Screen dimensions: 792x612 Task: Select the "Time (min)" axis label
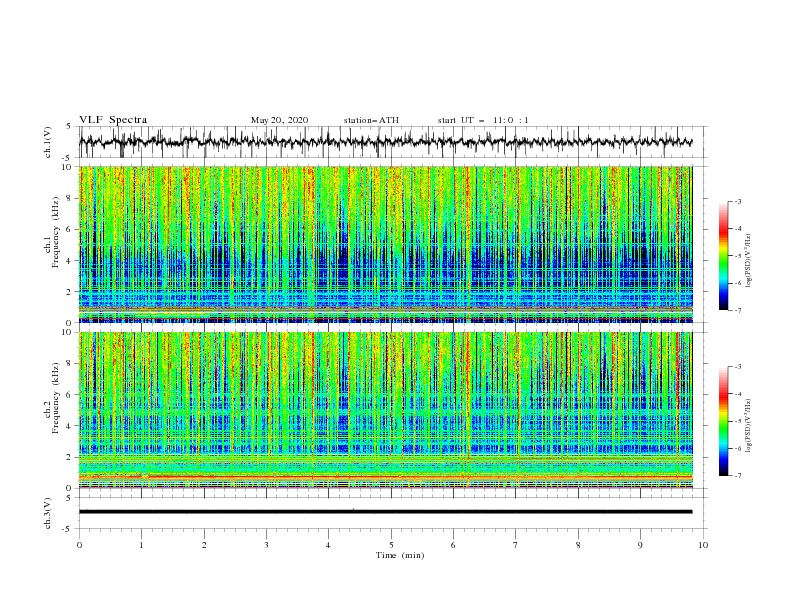(400, 555)
